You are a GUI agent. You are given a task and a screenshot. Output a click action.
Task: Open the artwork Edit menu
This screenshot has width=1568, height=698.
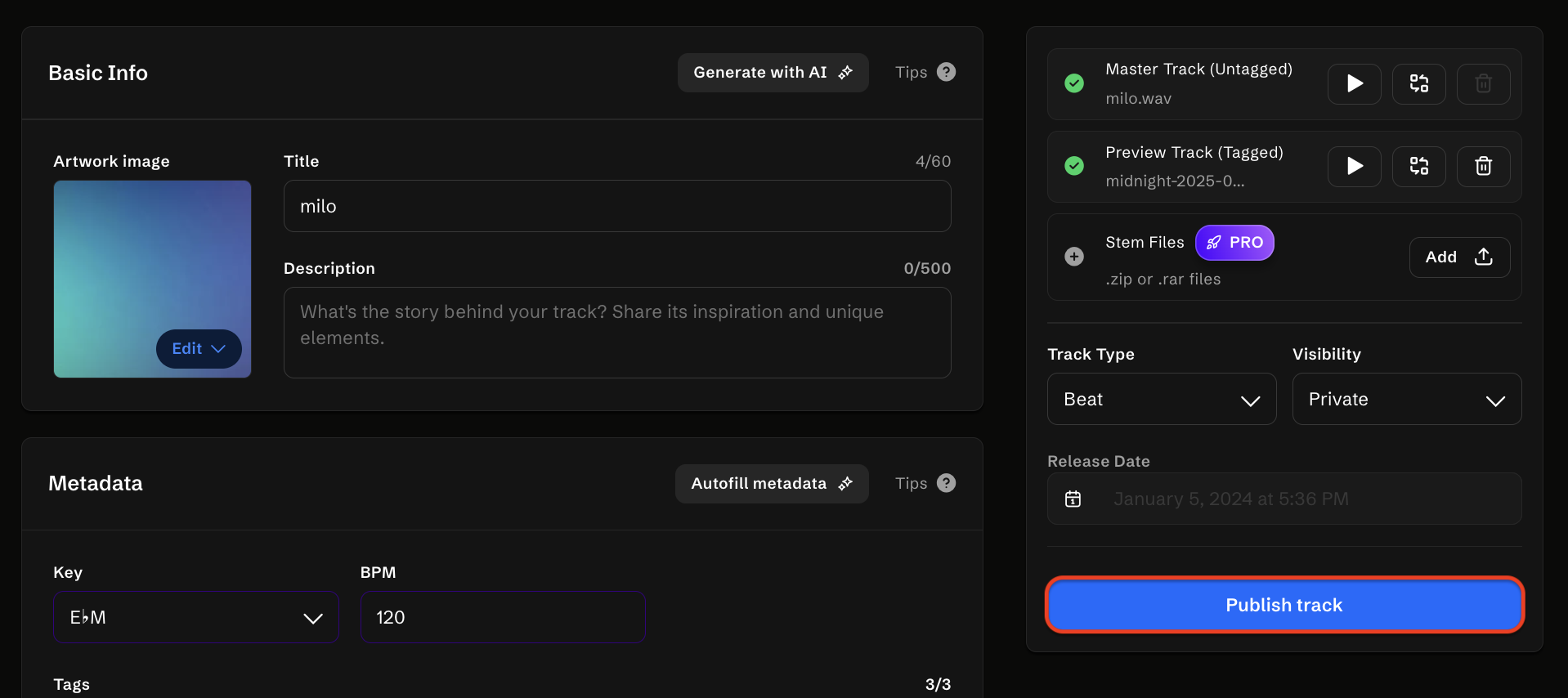[199, 349]
